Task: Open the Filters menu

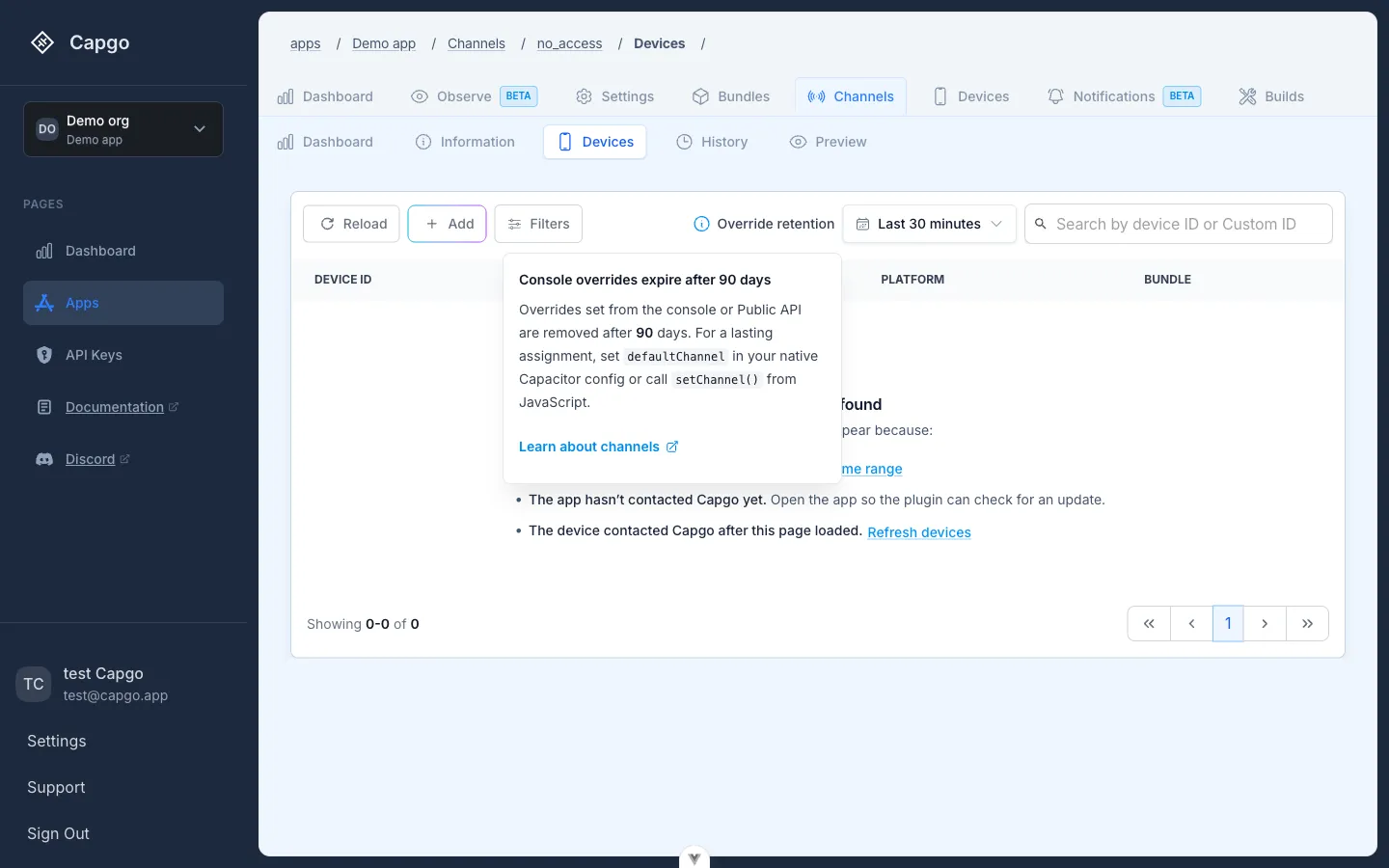Action: click(x=538, y=224)
